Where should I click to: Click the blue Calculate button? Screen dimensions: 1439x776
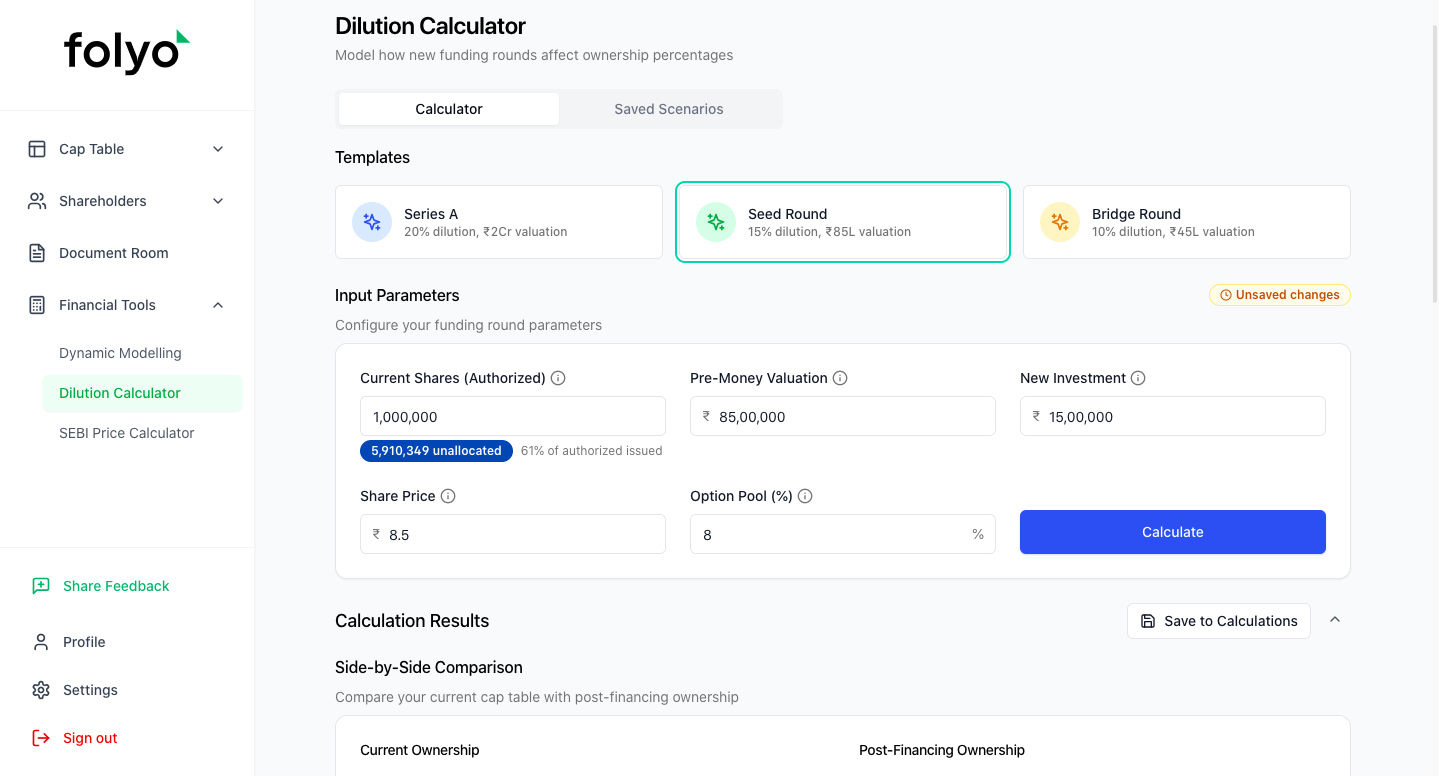click(1173, 532)
